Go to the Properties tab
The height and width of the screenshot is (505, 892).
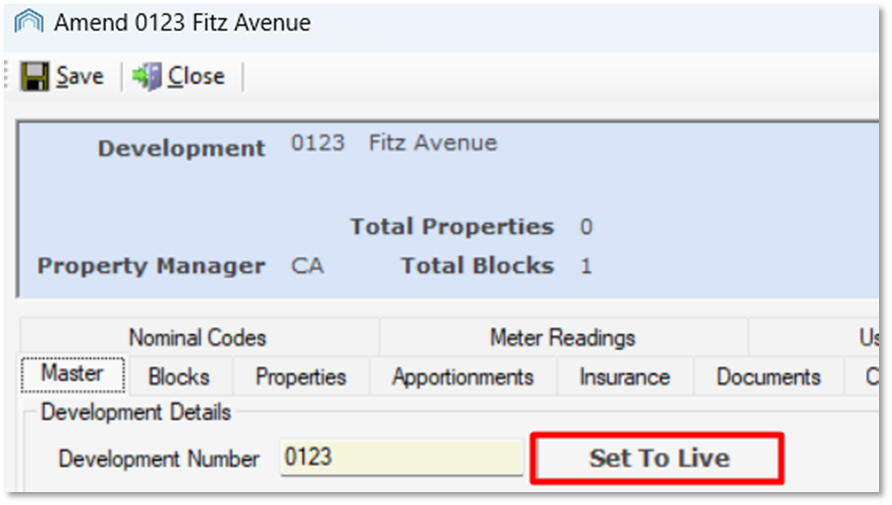301,377
